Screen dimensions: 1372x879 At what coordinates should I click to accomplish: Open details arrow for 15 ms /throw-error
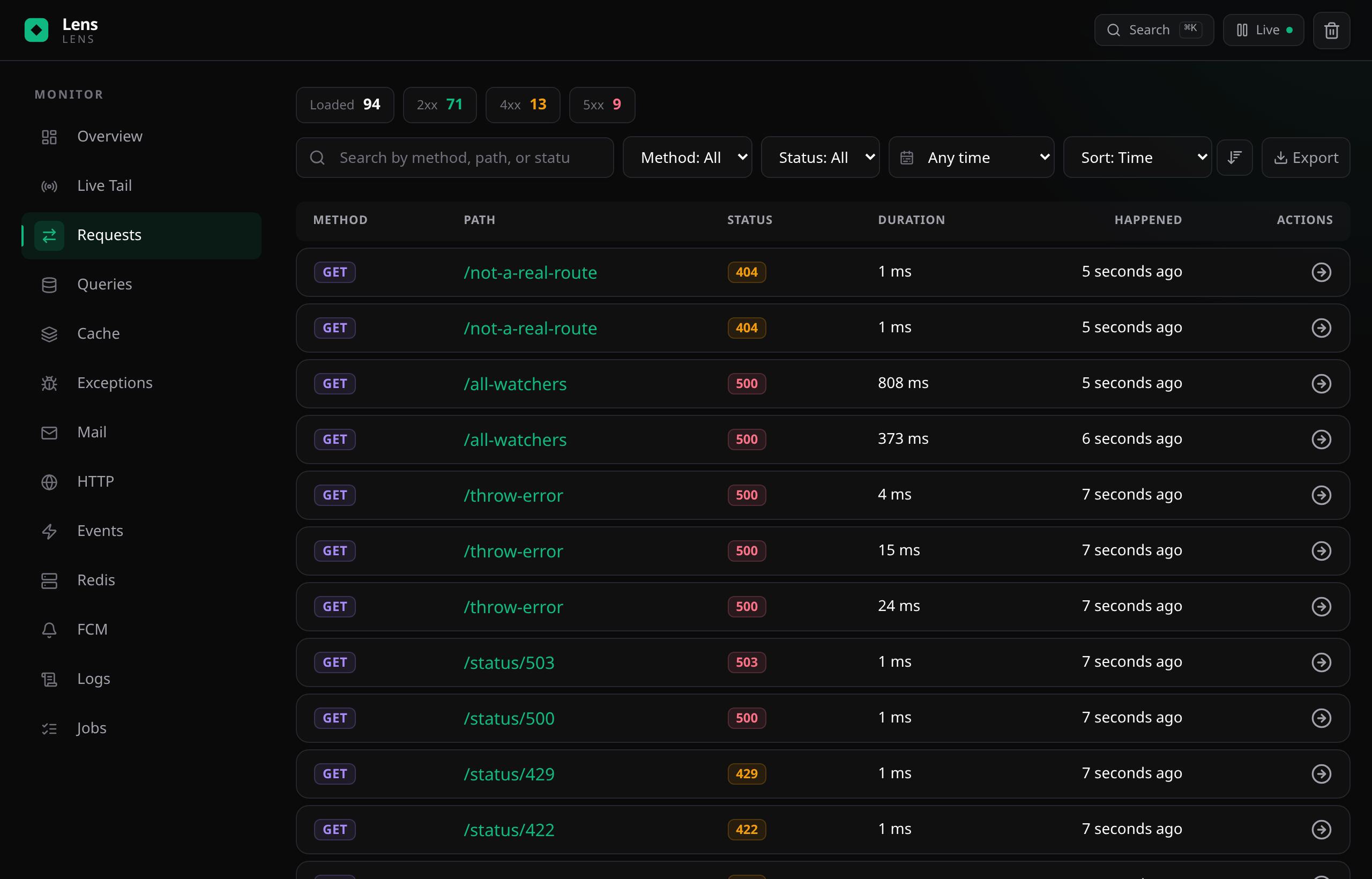[x=1321, y=551]
